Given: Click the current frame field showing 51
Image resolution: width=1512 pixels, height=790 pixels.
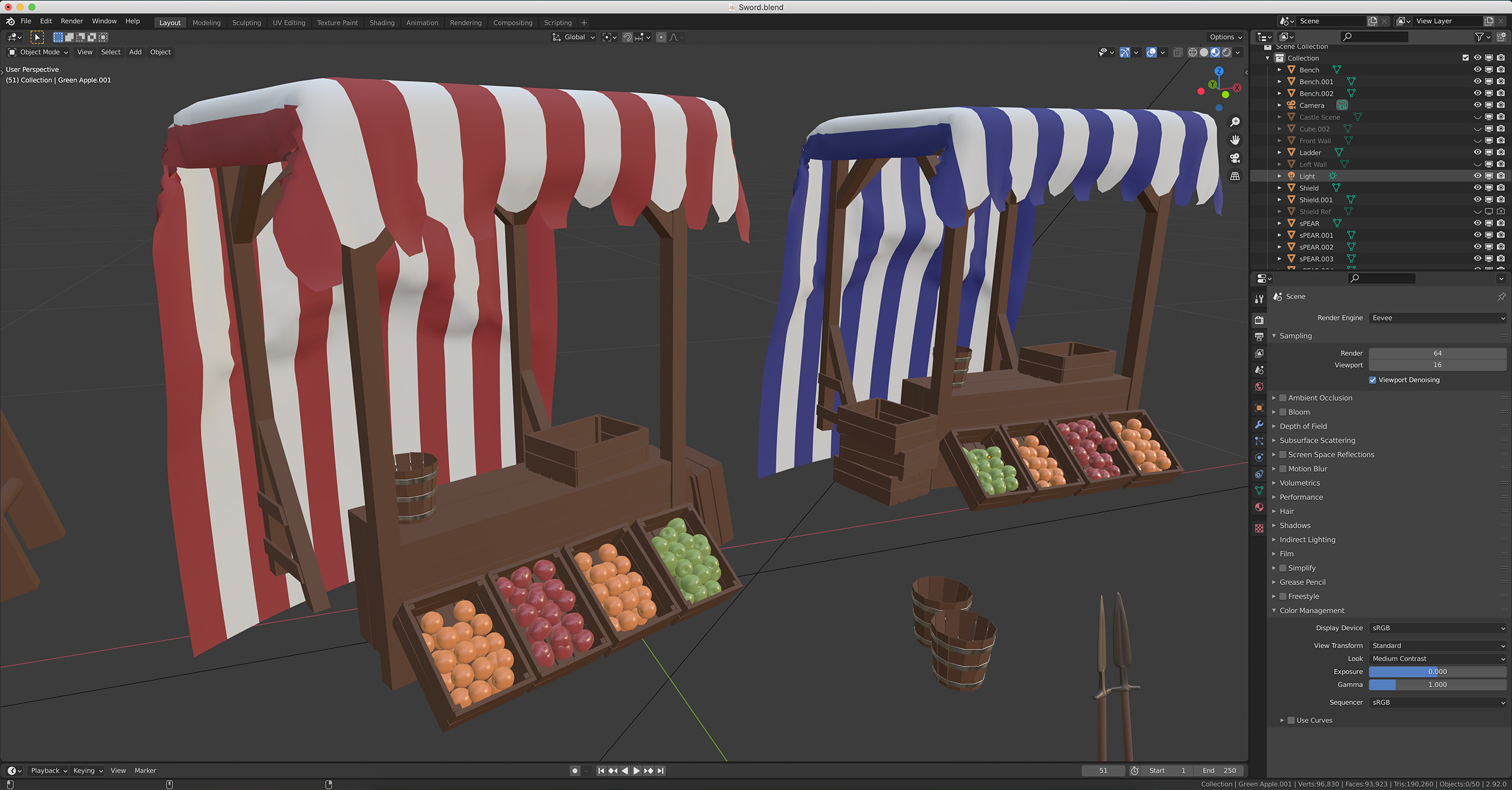Looking at the screenshot, I should click(1103, 771).
